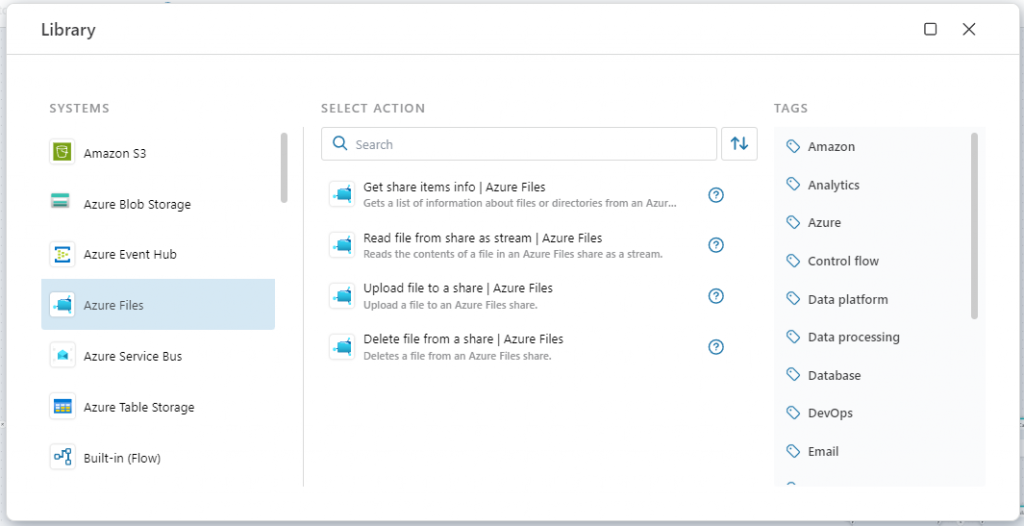The image size is (1024, 526).
Task: Select Azure Event Hub system
Action: pos(158,254)
